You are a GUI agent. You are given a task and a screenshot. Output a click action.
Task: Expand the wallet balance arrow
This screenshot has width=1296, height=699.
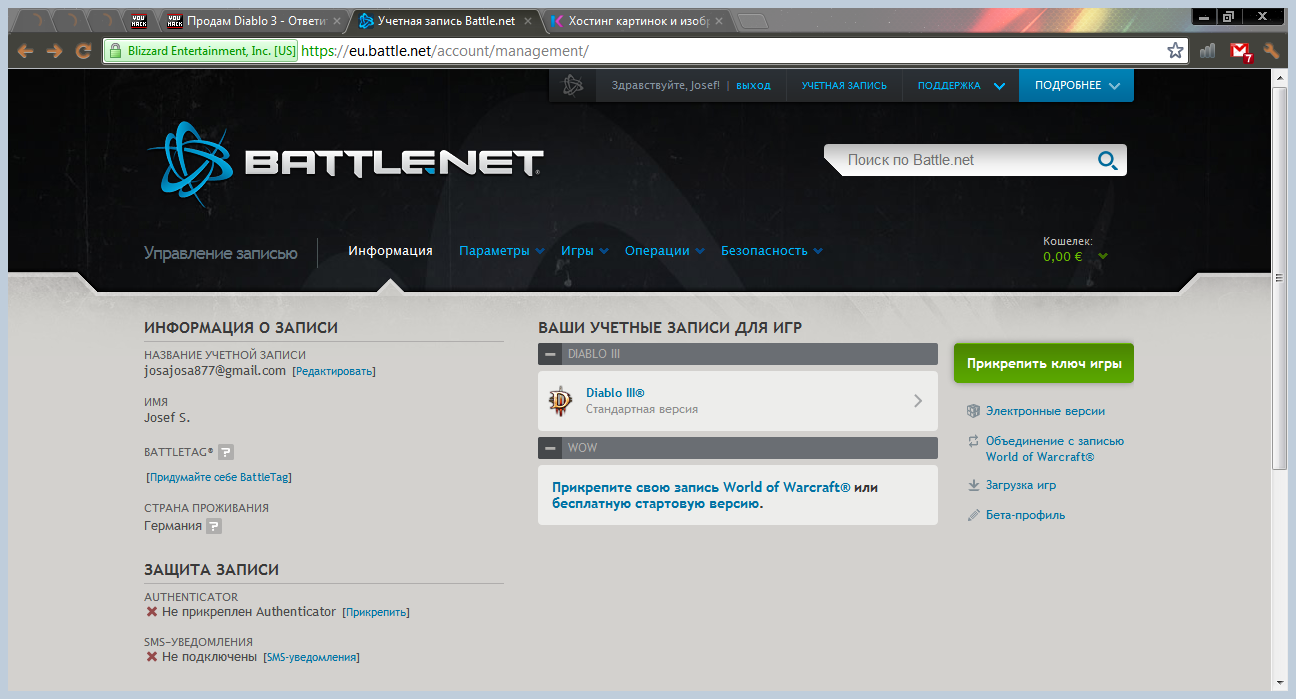[x=1103, y=257]
